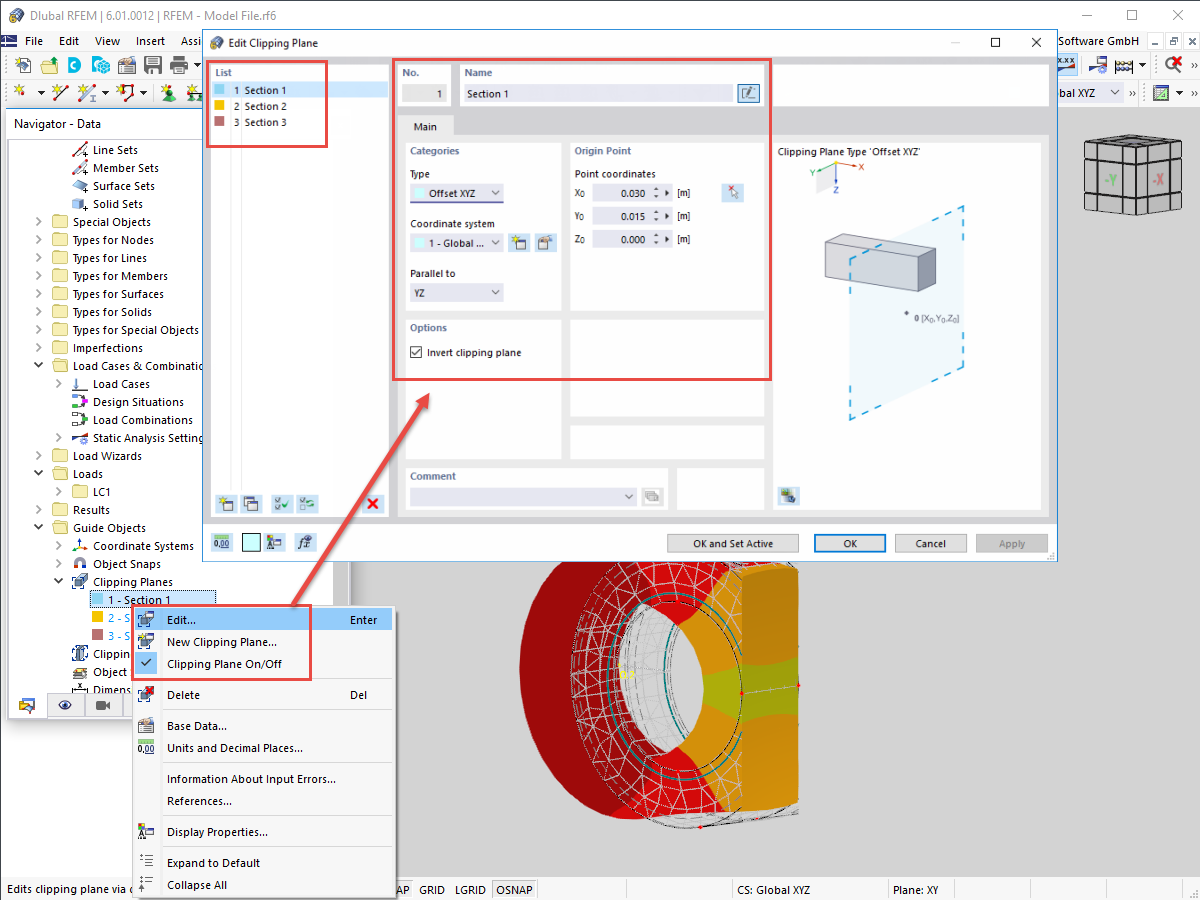The image size is (1200, 900).
Task: Switch to Navigator Views camera tab
Action: [102, 705]
